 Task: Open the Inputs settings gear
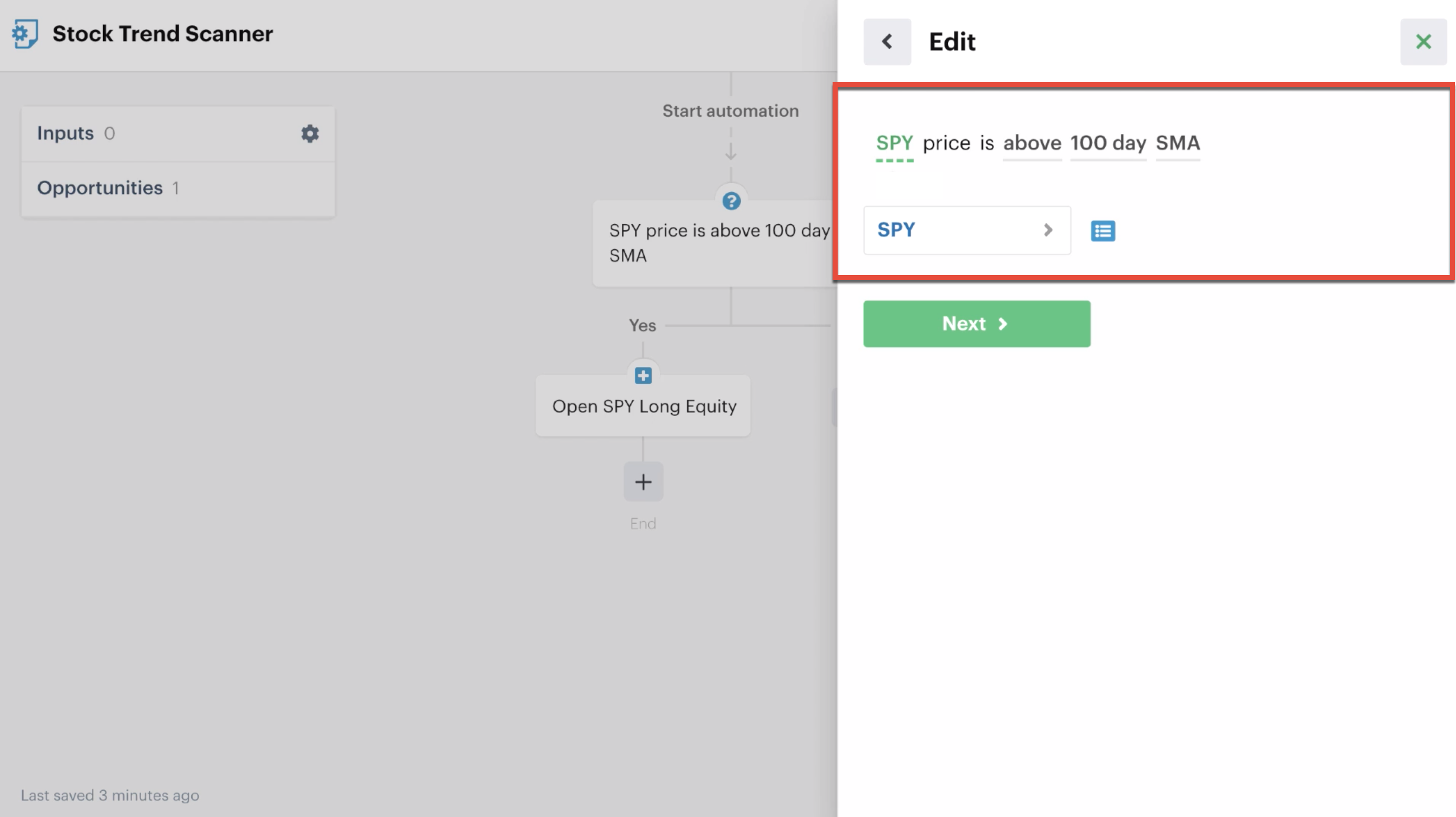[310, 133]
